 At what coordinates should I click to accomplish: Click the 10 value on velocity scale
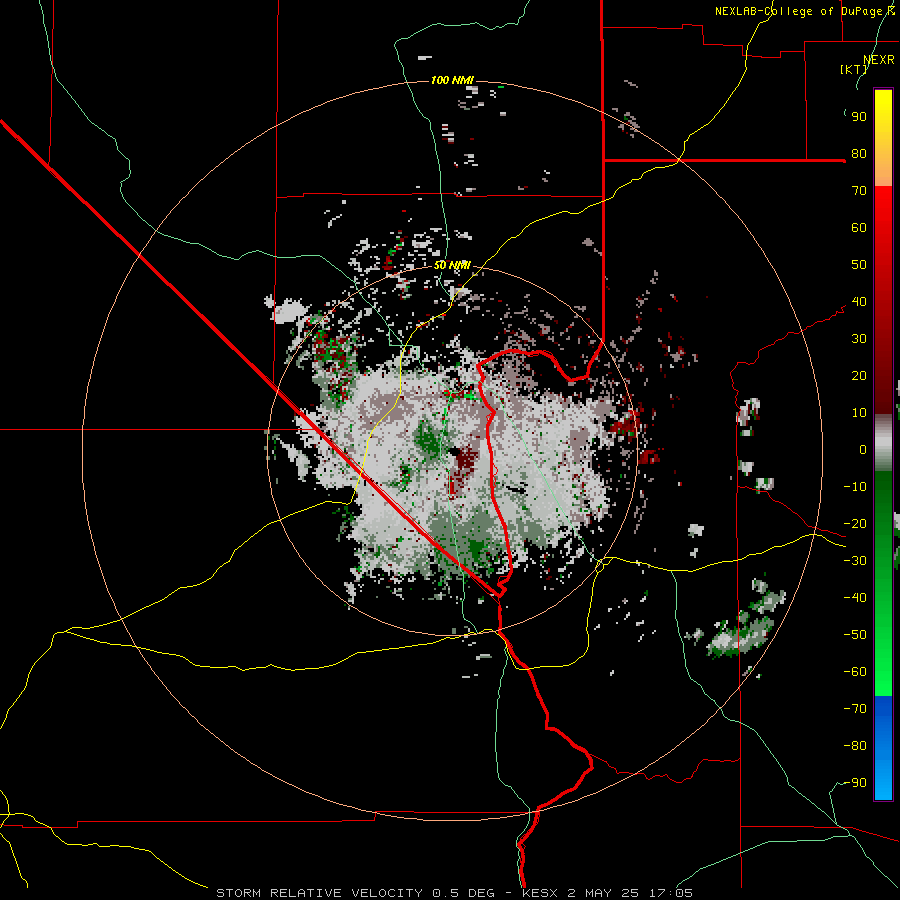[x=859, y=413]
